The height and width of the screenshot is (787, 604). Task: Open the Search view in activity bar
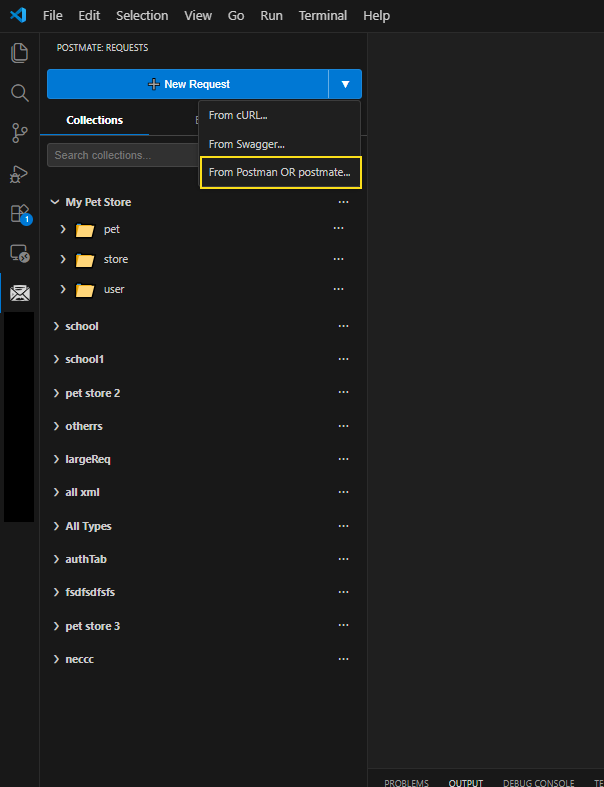click(20, 93)
